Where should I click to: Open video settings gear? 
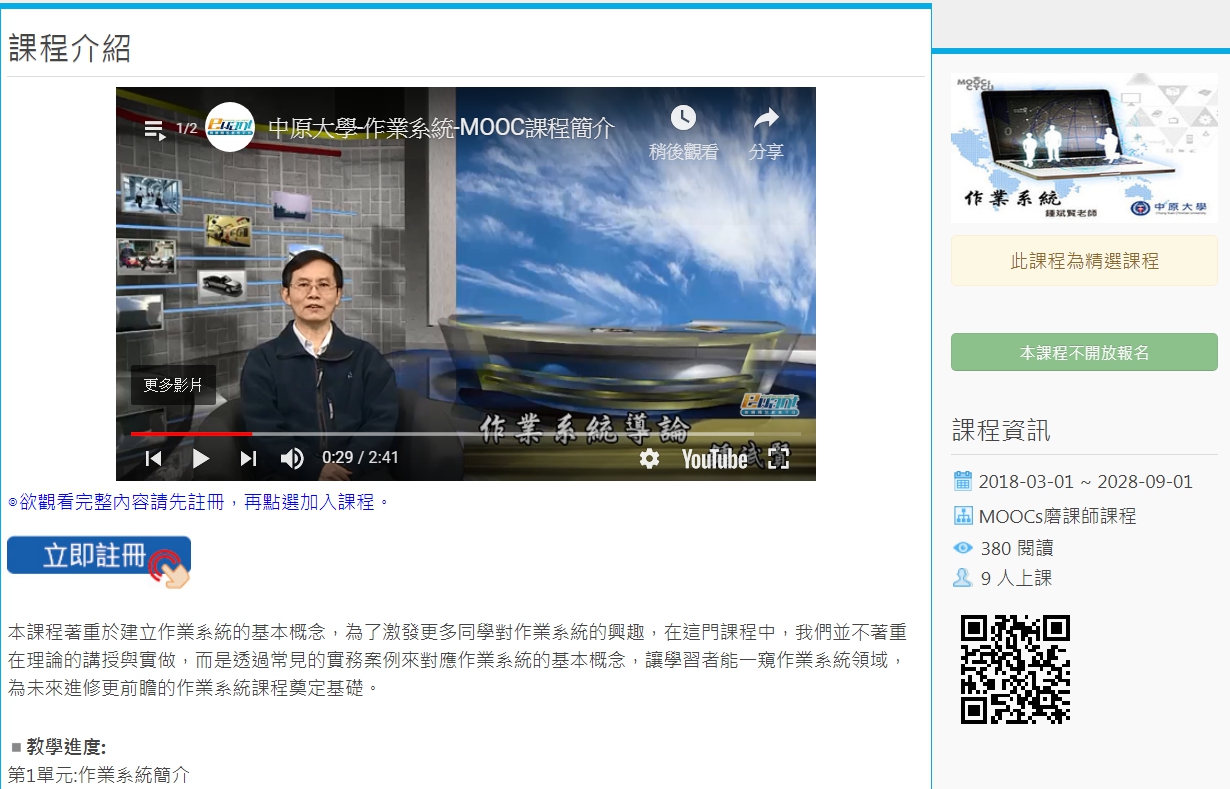tap(649, 459)
